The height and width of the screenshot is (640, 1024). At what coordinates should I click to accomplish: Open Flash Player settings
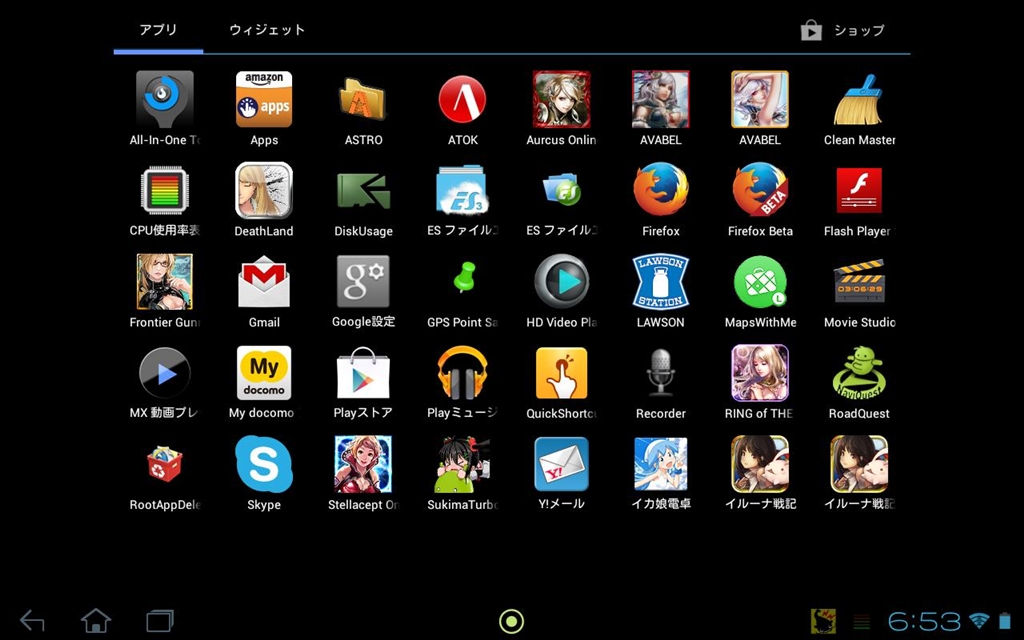(859, 191)
